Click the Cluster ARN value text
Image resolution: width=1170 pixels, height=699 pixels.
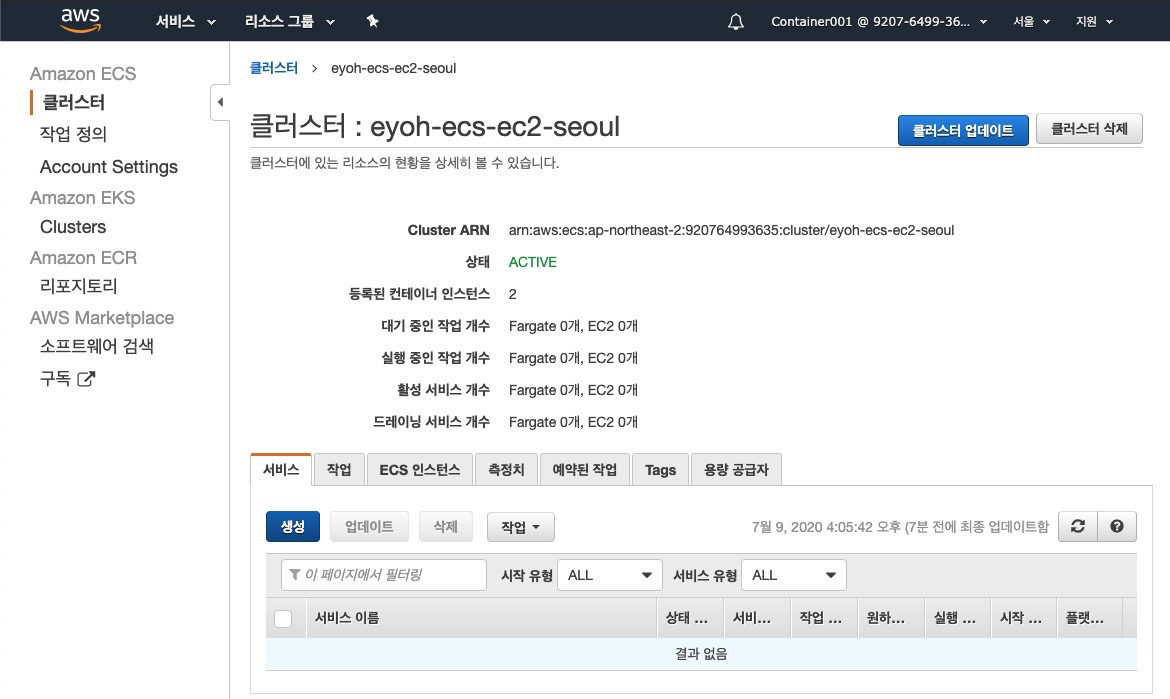pyautogui.click(x=731, y=231)
